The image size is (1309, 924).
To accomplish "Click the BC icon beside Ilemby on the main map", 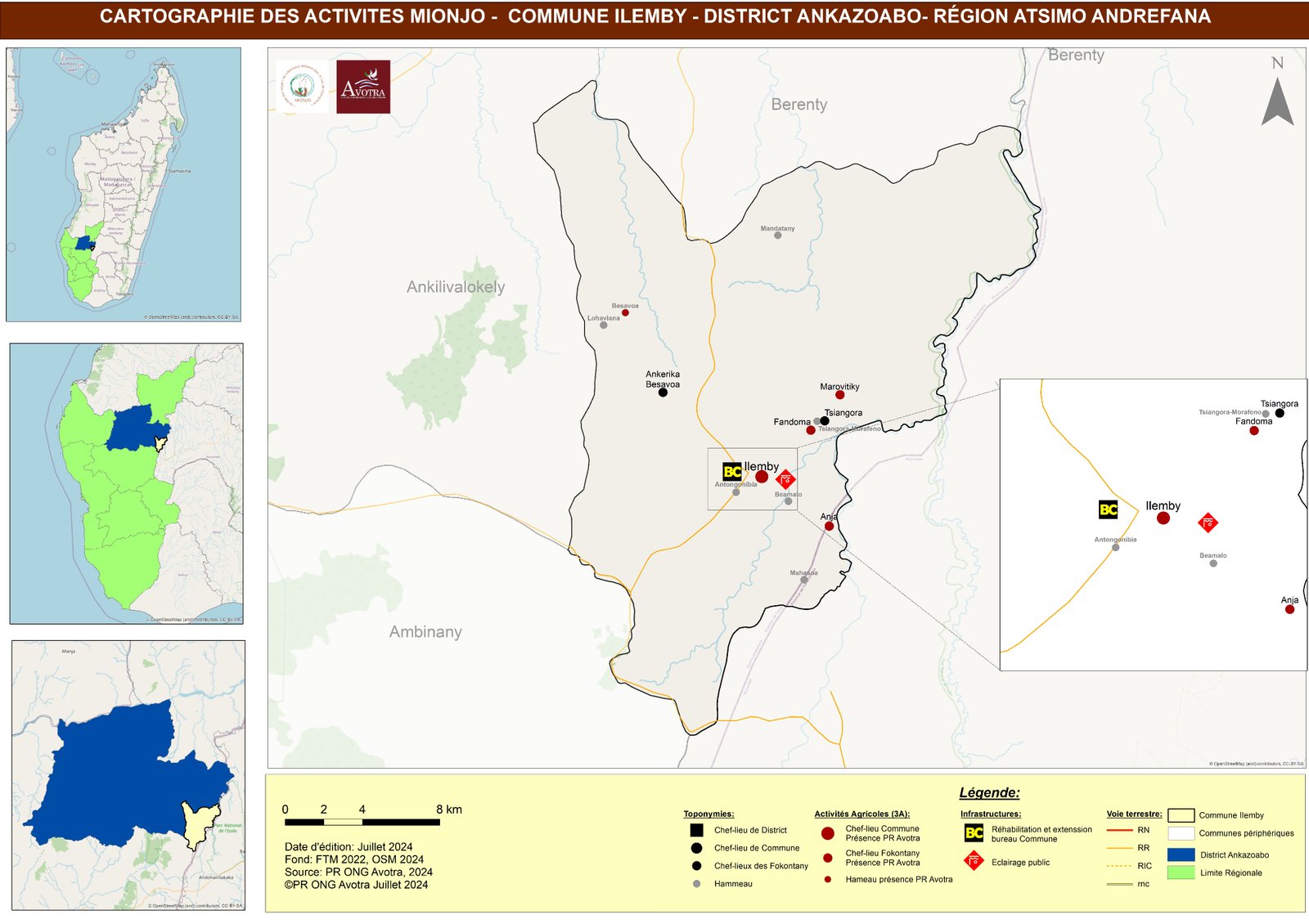I will coord(732,472).
